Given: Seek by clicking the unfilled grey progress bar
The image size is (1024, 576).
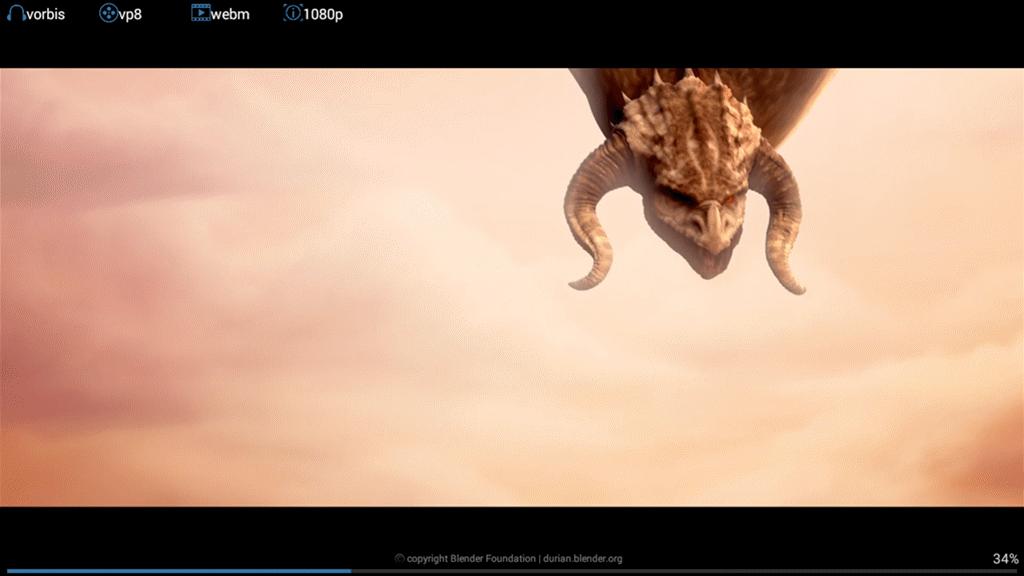Looking at the screenshot, I should coord(680,571).
